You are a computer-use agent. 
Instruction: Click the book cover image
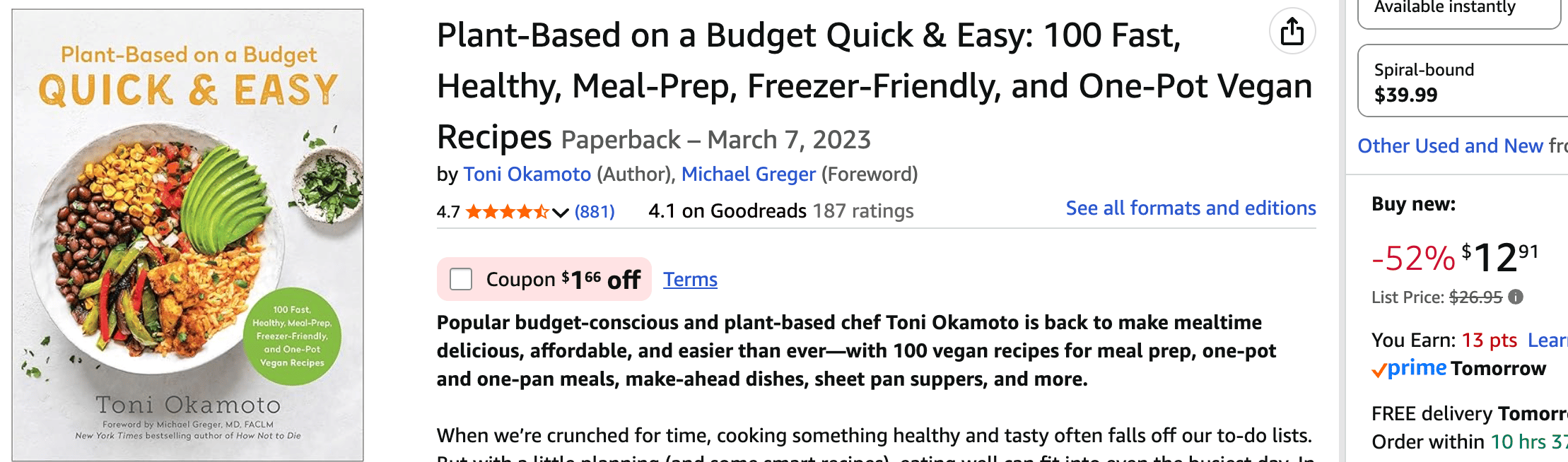point(188,235)
